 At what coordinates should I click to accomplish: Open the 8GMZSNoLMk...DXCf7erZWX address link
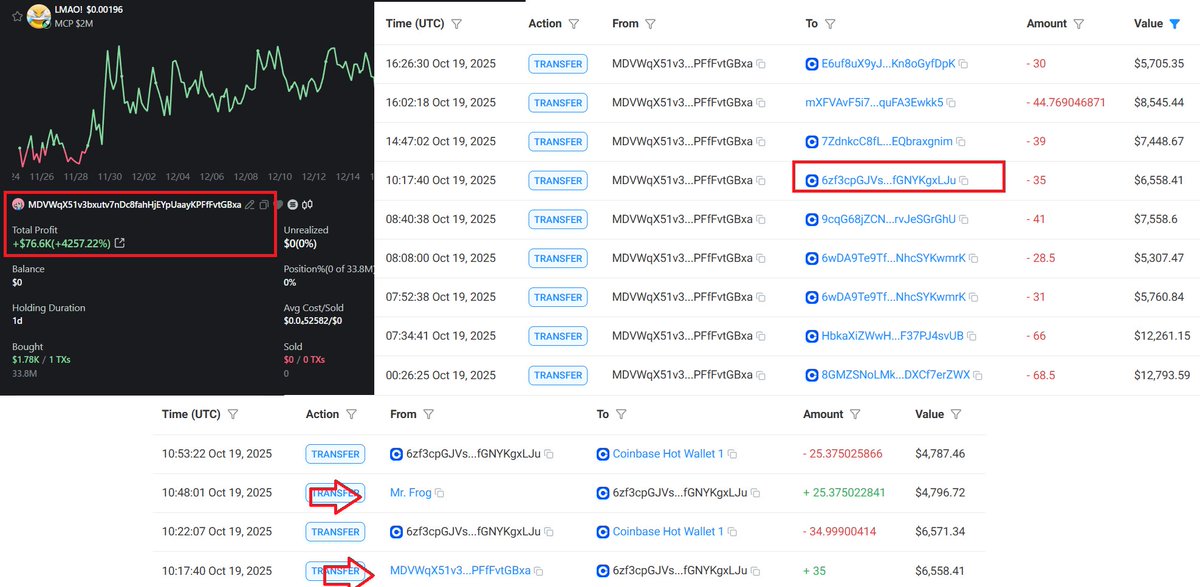point(896,376)
